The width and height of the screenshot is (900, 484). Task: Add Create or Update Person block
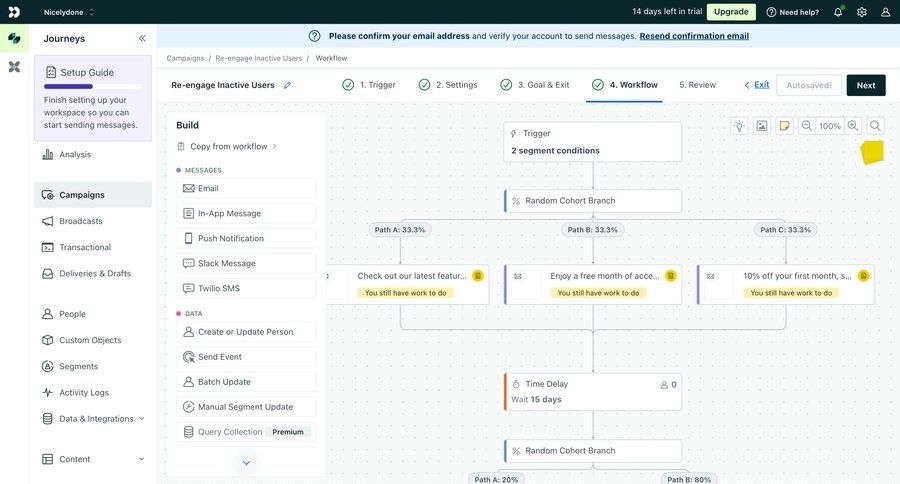click(x=246, y=332)
